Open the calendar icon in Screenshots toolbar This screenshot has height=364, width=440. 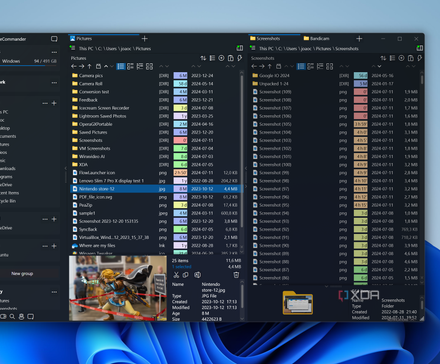(279, 67)
